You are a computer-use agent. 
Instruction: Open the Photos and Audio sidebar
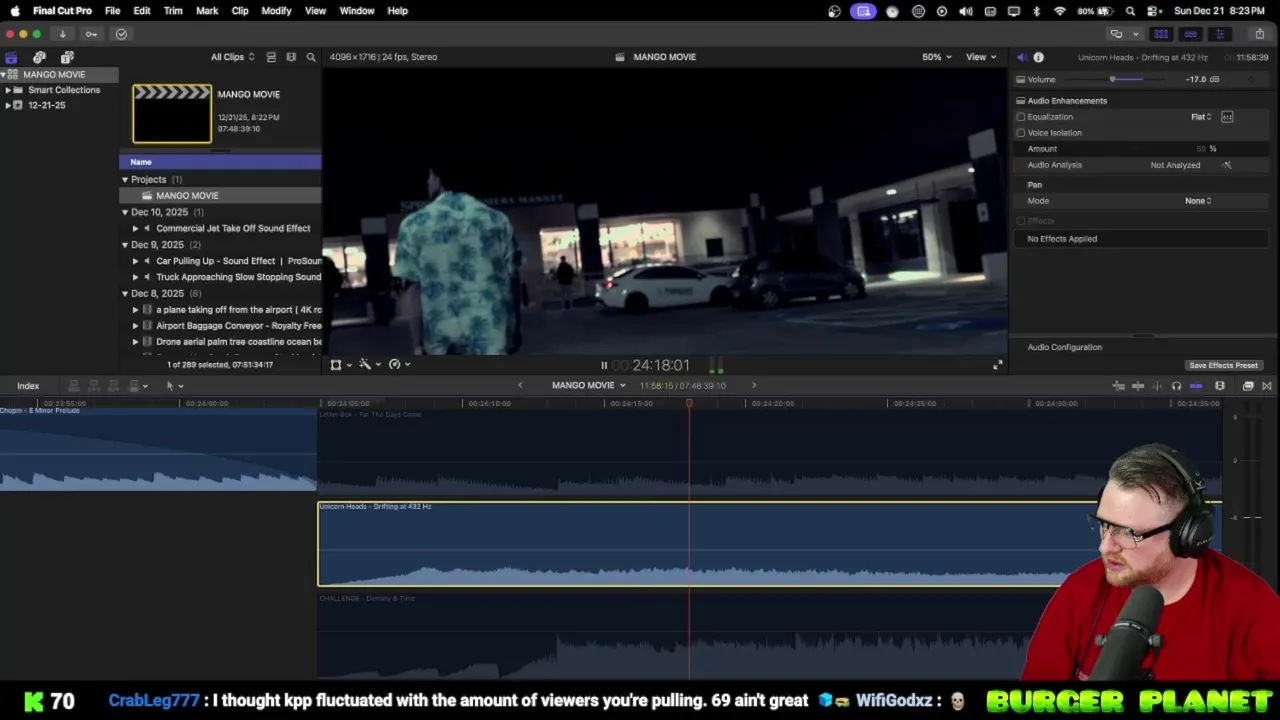coord(39,57)
